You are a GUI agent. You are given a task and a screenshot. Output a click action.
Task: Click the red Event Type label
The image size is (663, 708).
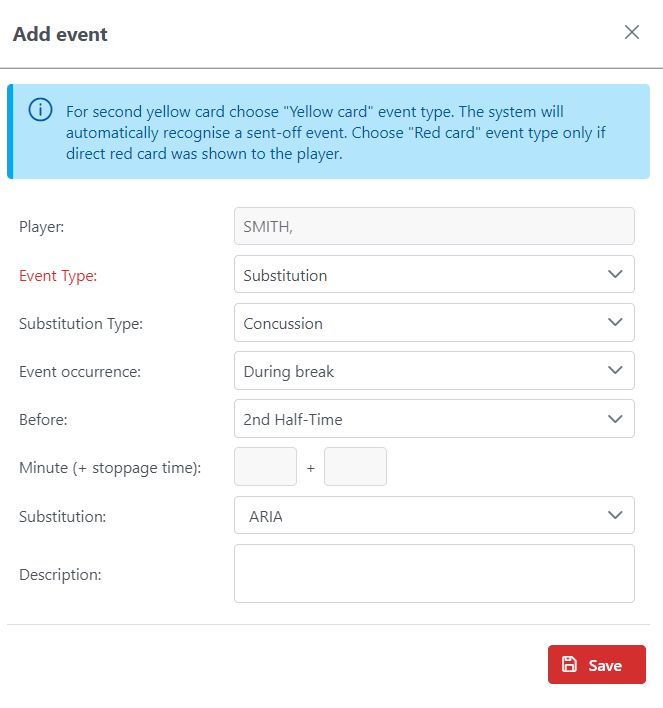tap(58, 276)
